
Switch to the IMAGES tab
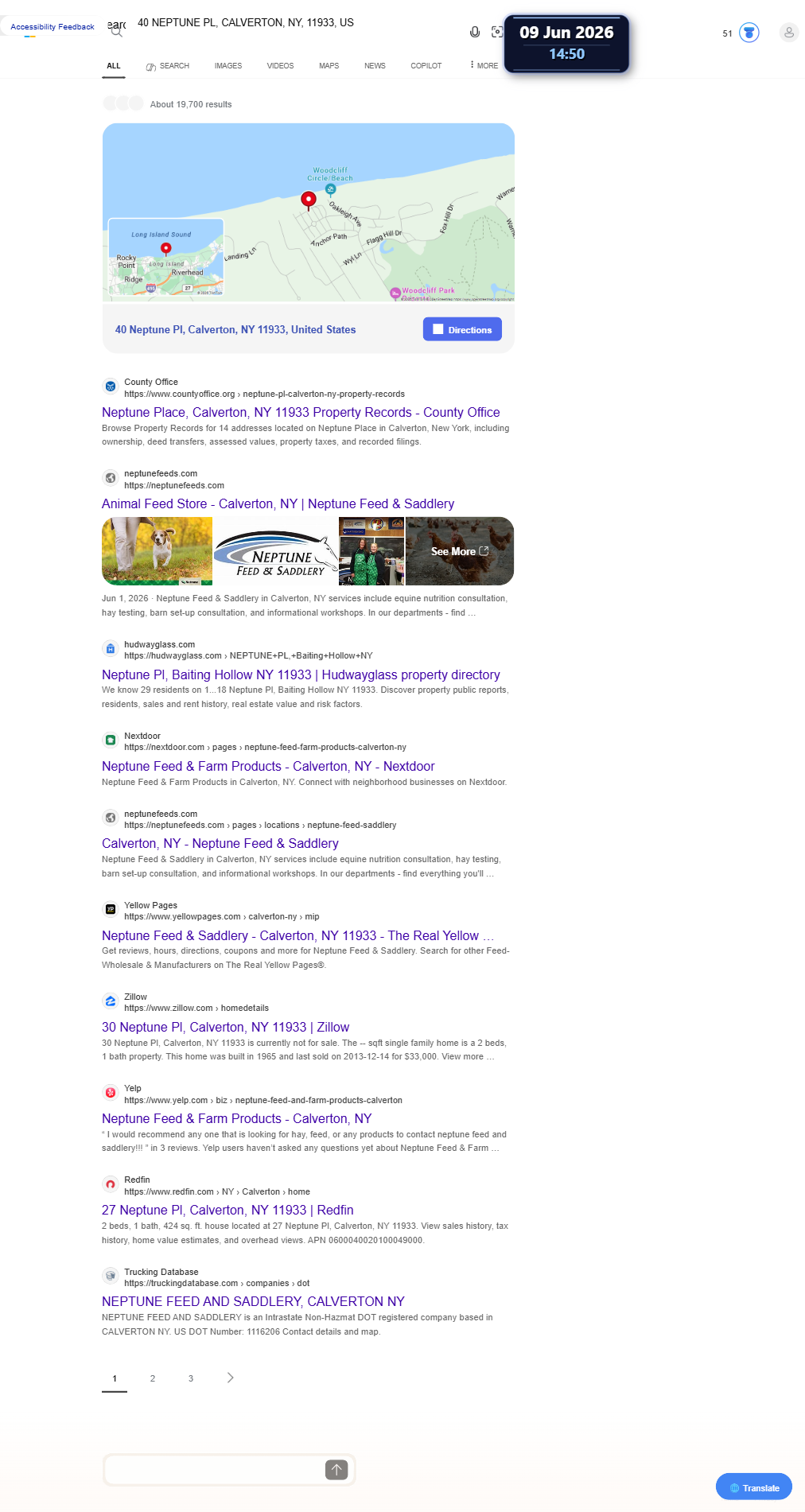click(228, 66)
